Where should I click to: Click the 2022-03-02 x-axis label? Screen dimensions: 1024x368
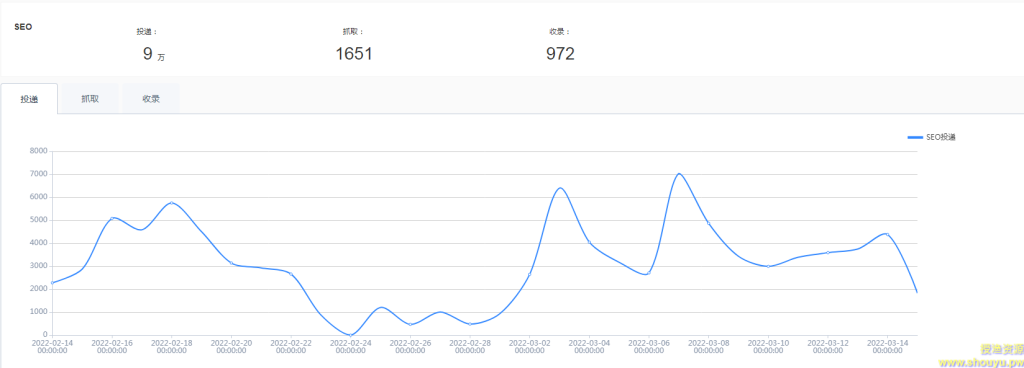click(530, 346)
